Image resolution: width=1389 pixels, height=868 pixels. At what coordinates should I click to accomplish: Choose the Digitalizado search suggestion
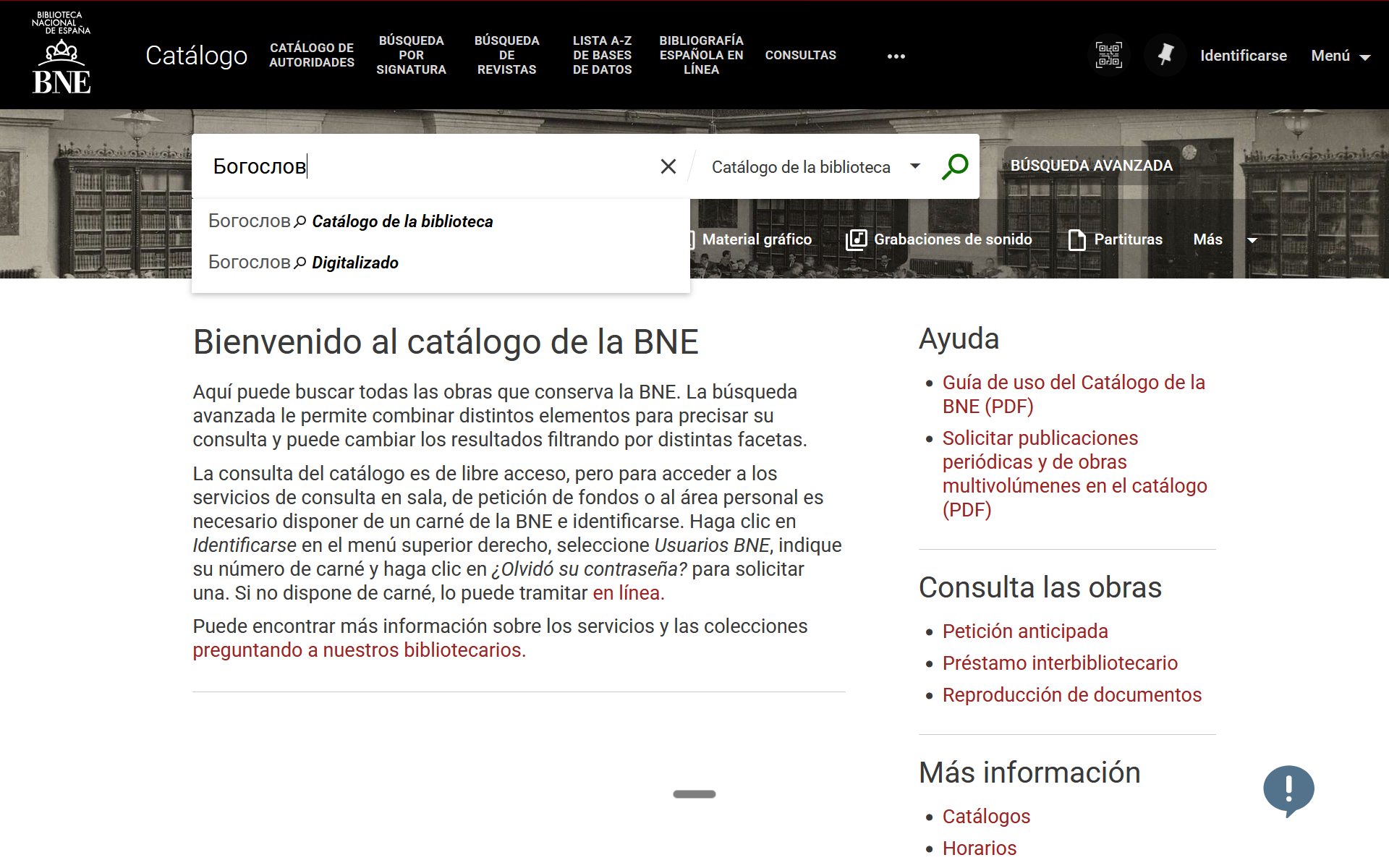(354, 263)
